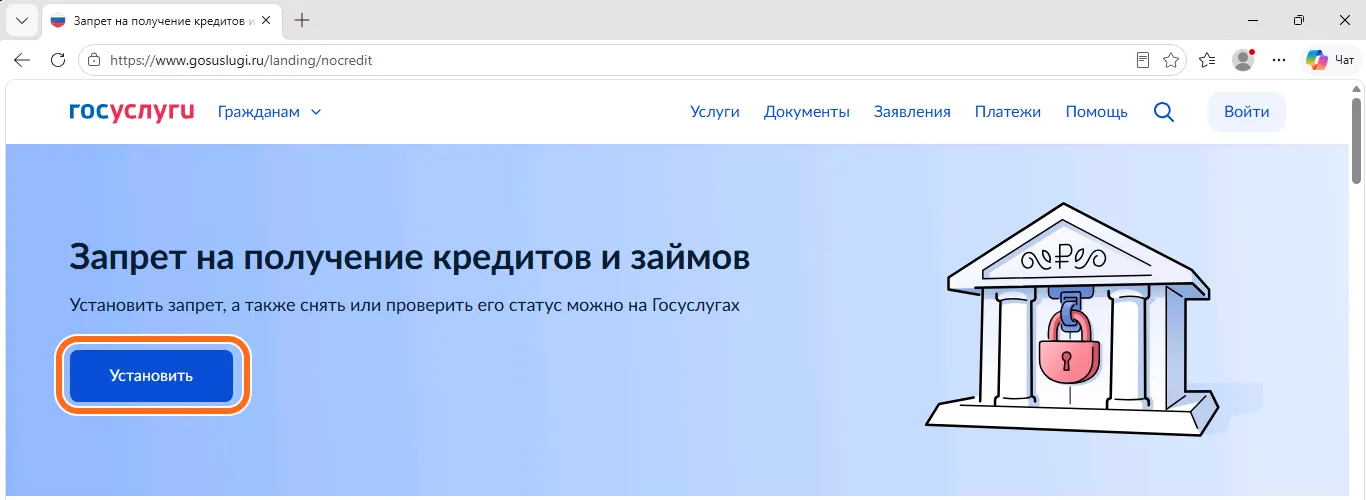Viewport: 1366px width, 500px height.
Task: Open the "Платежи" menu item
Action: pyautogui.click(x=1008, y=112)
